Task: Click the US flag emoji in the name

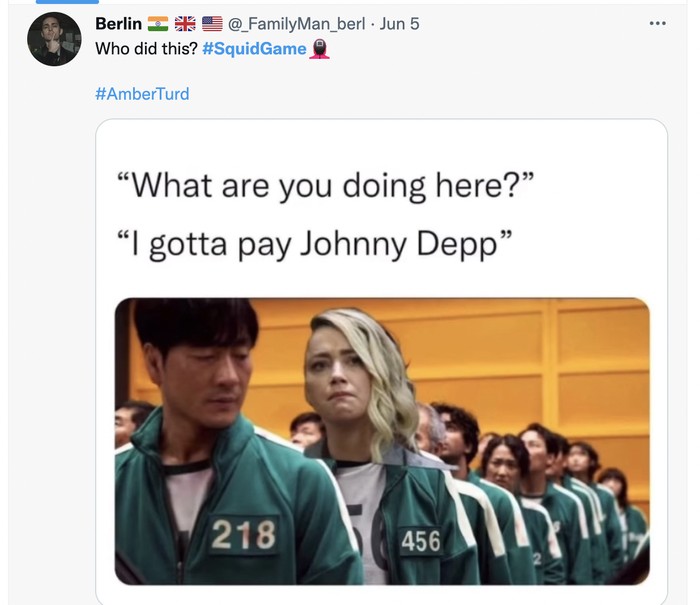Action: click(212, 23)
